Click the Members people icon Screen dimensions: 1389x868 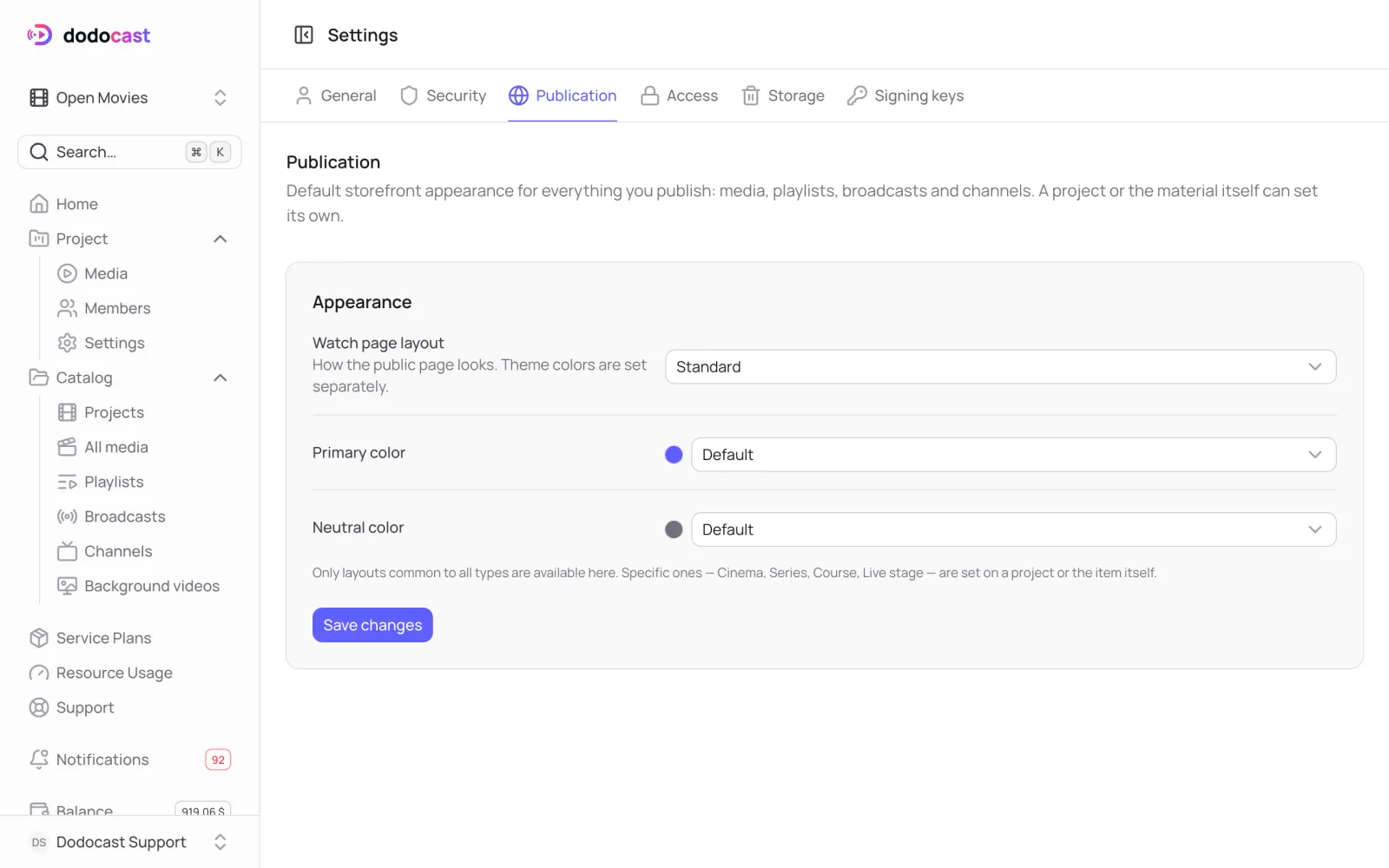(67, 308)
